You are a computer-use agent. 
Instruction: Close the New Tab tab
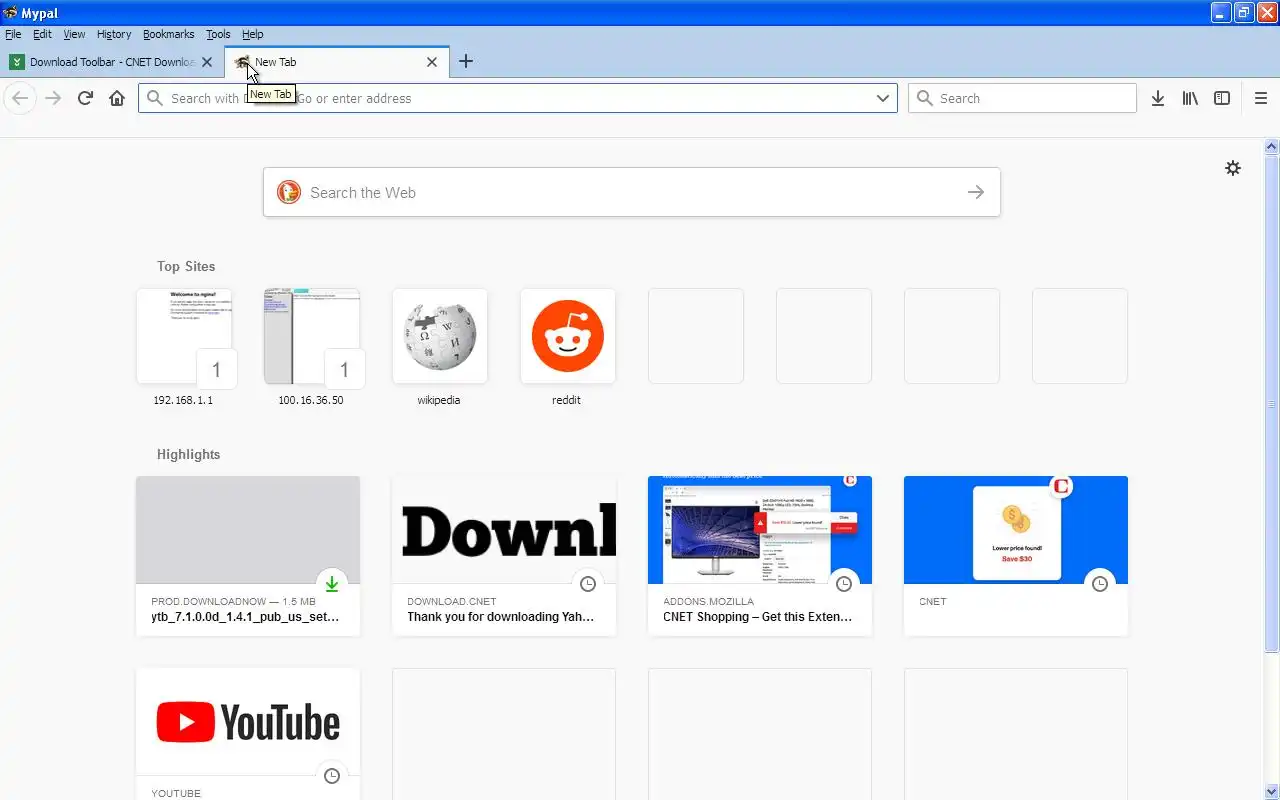(x=432, y=62)
